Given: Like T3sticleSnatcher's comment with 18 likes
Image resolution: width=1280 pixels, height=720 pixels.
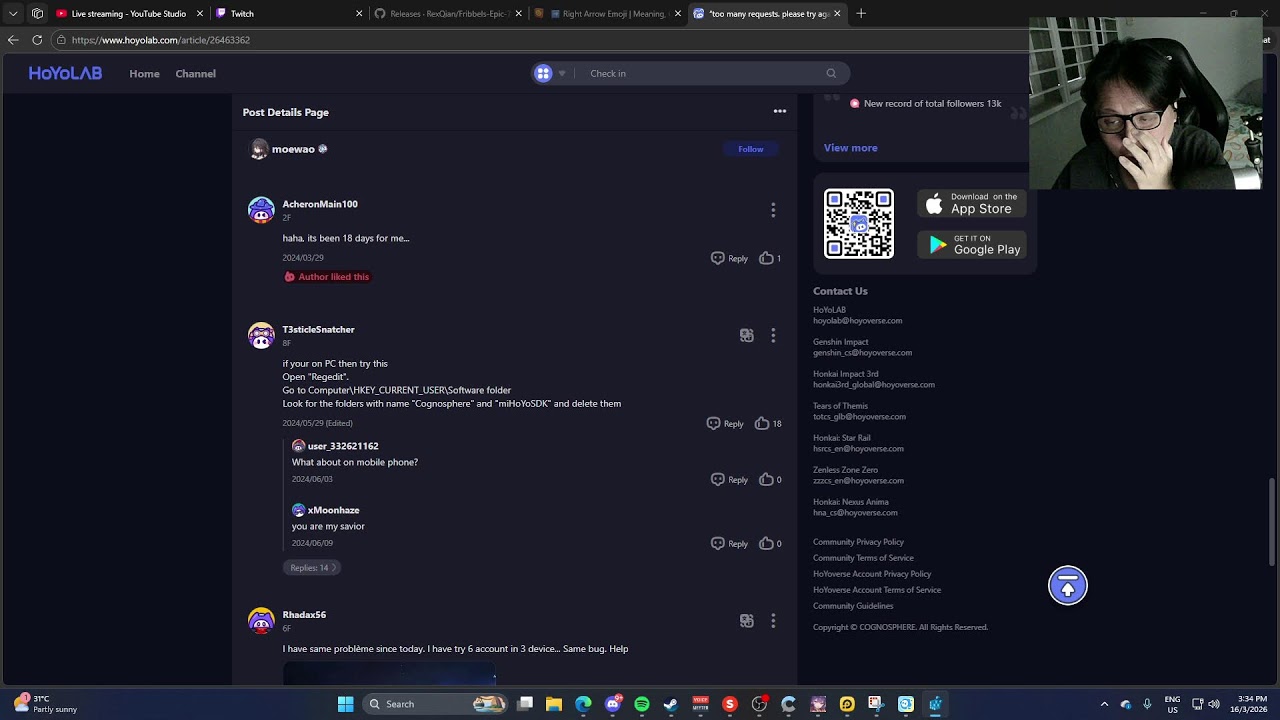Looking at the screenshot, I should 768,423.
